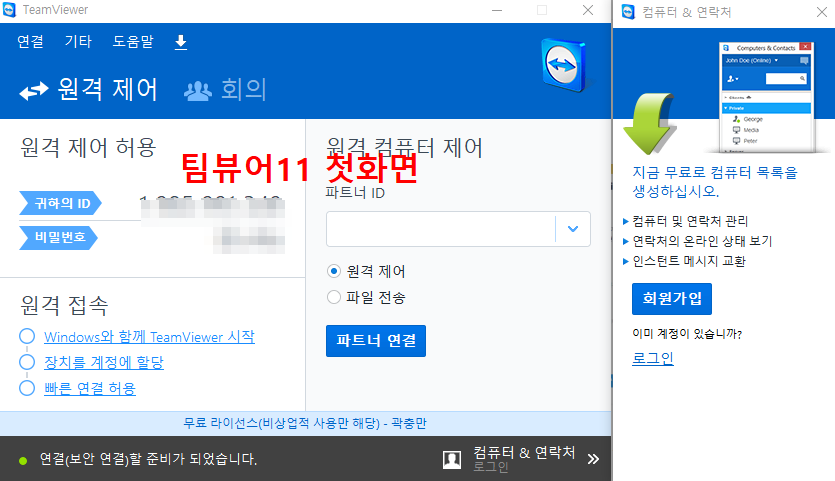Click the 로그인 link in contacts panel
The width and height of the screenshot is (835, 481).
(x=653, y=358)
